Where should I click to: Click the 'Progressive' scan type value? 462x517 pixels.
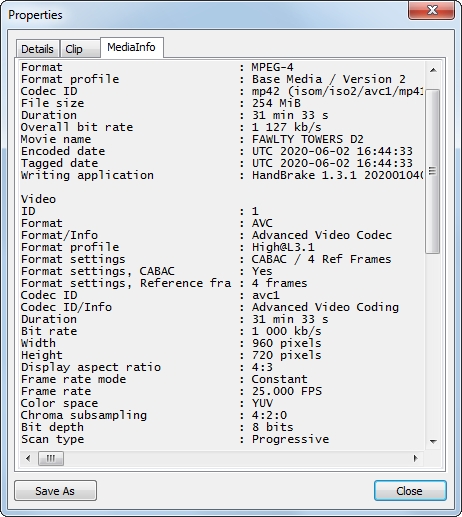(x=290, y=439)
